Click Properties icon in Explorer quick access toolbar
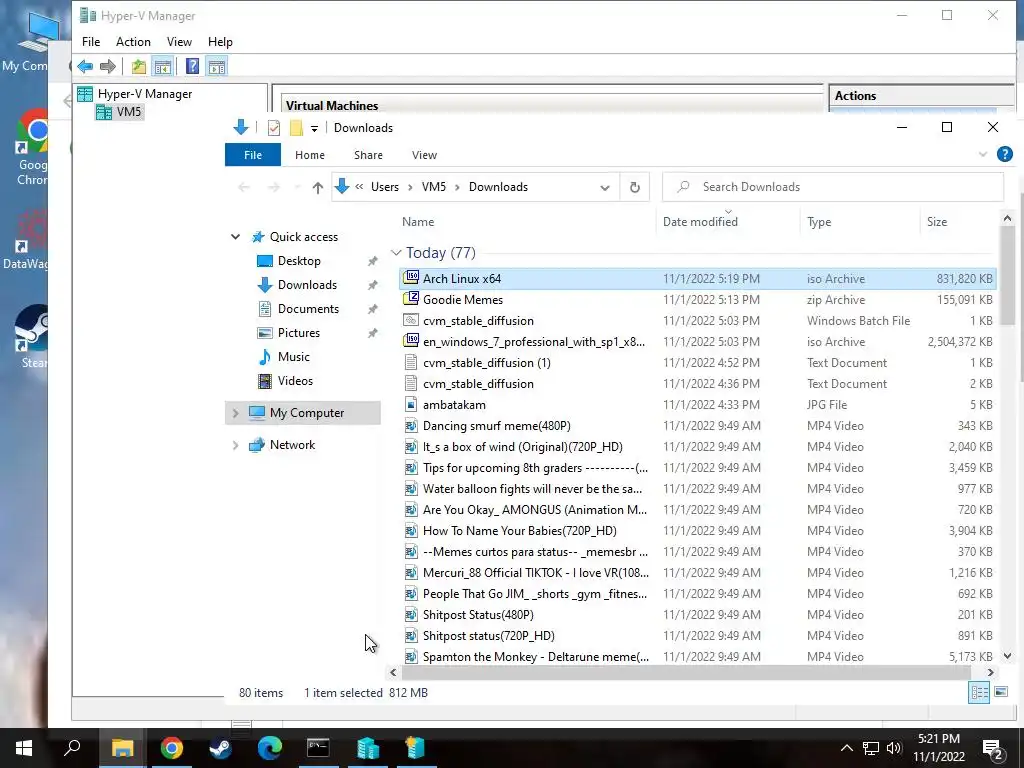 click(274, 128)
